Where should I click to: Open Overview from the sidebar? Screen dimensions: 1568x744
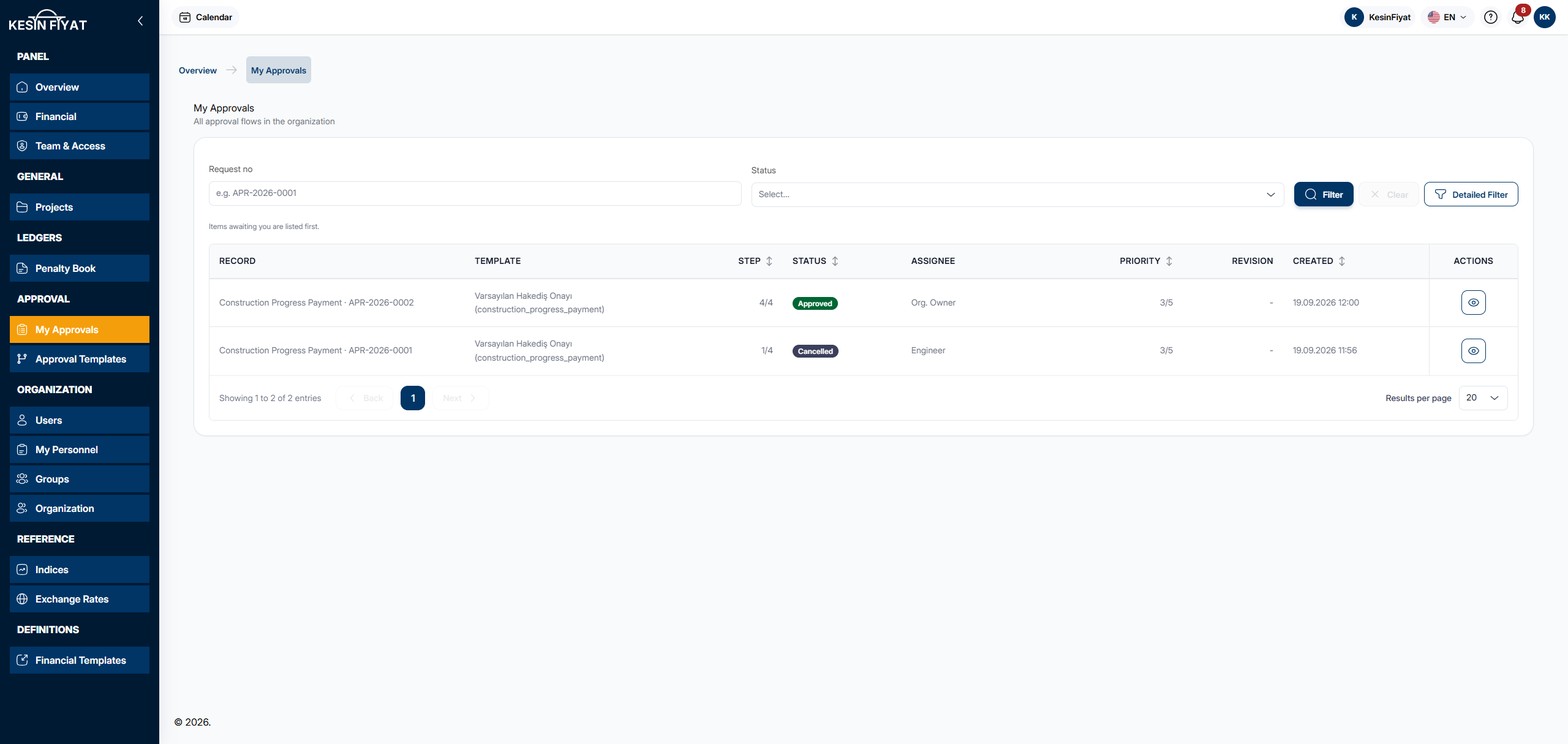pos(79,87)
